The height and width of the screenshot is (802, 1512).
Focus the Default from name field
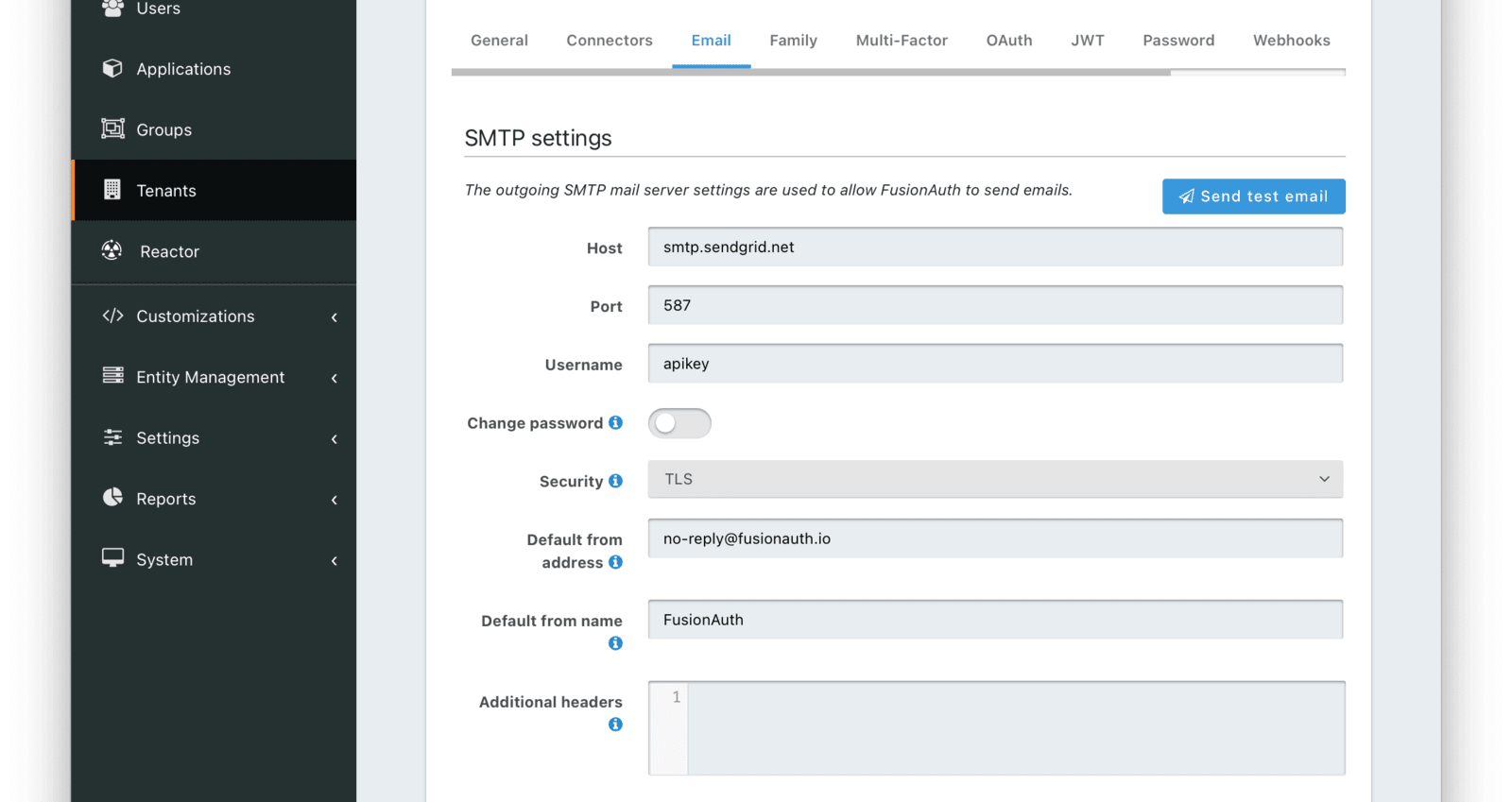click(995, 620)
